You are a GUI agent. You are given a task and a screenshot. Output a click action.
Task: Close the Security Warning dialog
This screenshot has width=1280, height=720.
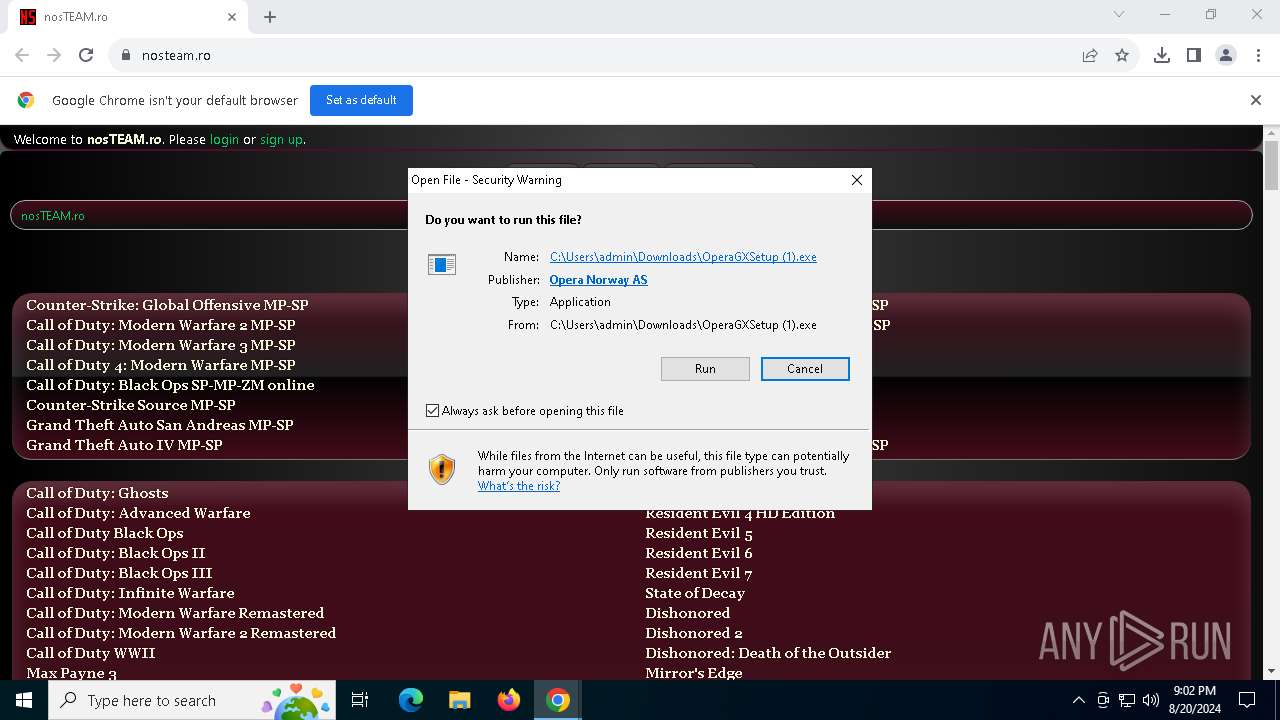click(x=856, y=180)
